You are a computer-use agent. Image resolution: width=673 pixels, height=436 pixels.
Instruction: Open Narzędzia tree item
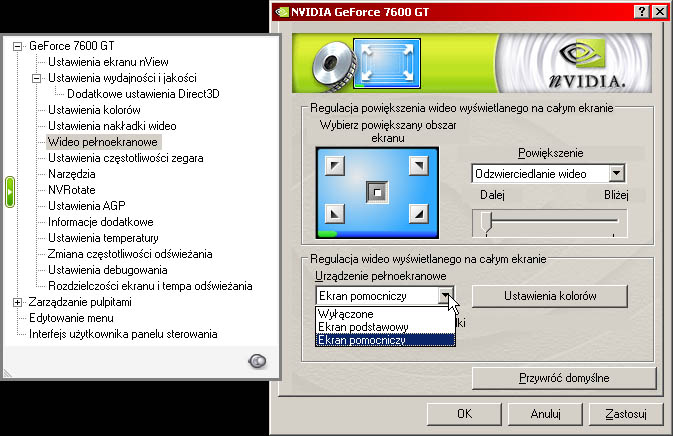pyautogui.click(x=72, y=174)
